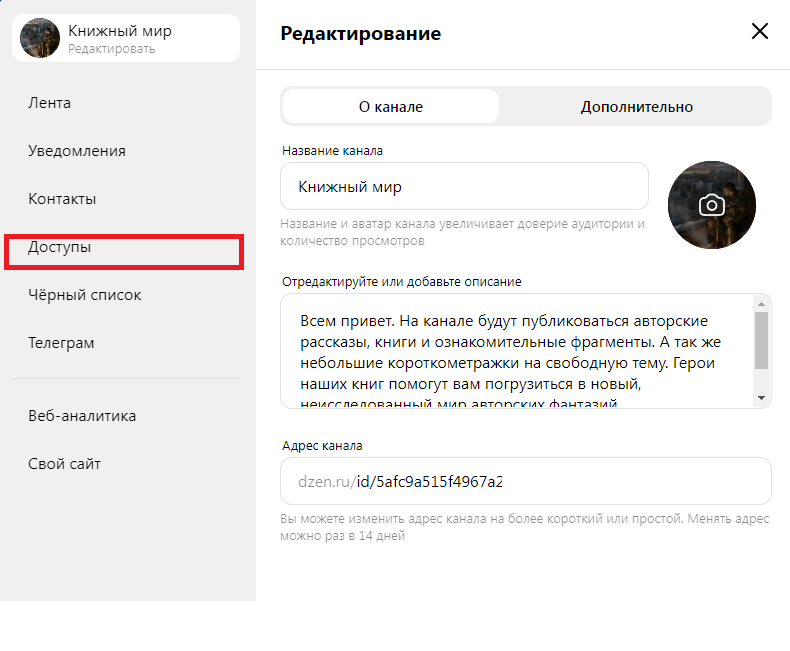
Task: Click the Книжный мир avatar in the sidebar
Action: [40, 38]
